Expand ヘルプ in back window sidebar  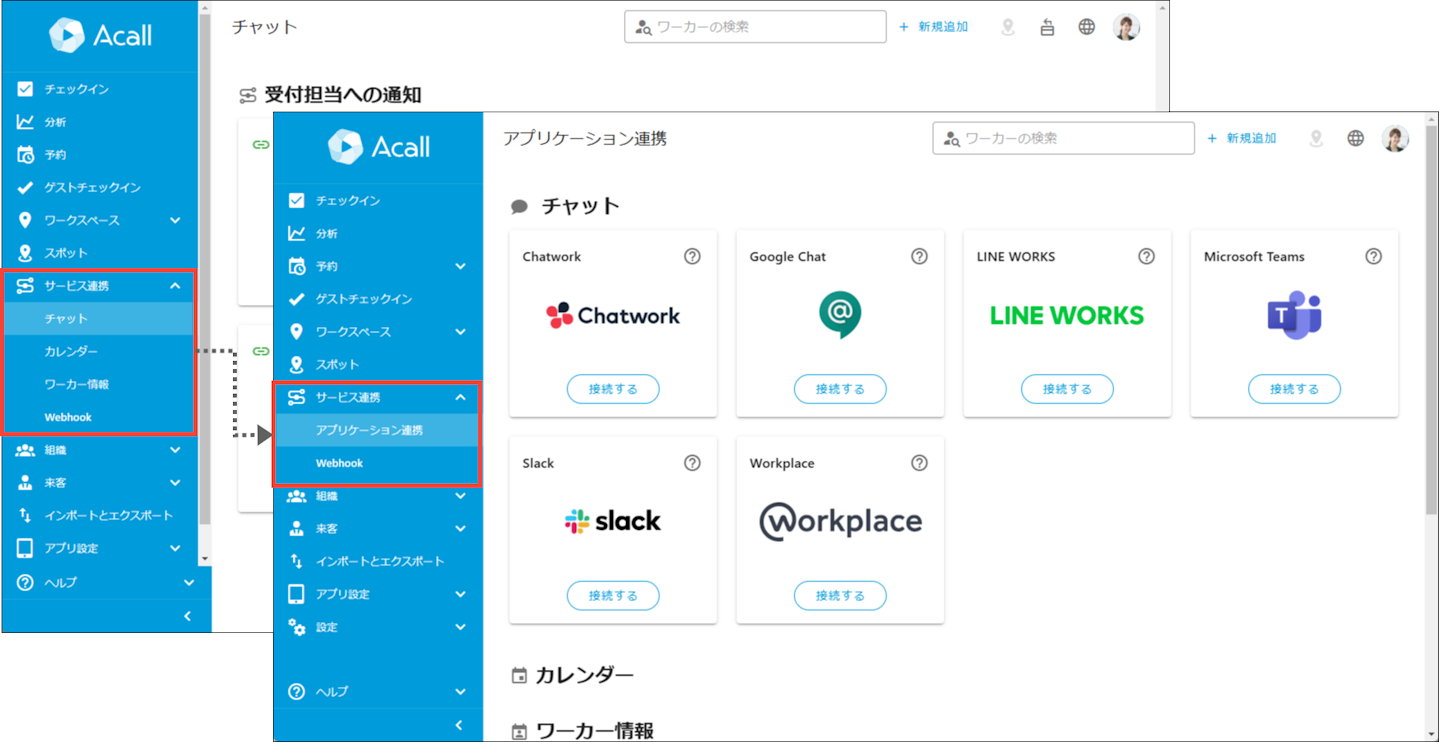point(189,582)
